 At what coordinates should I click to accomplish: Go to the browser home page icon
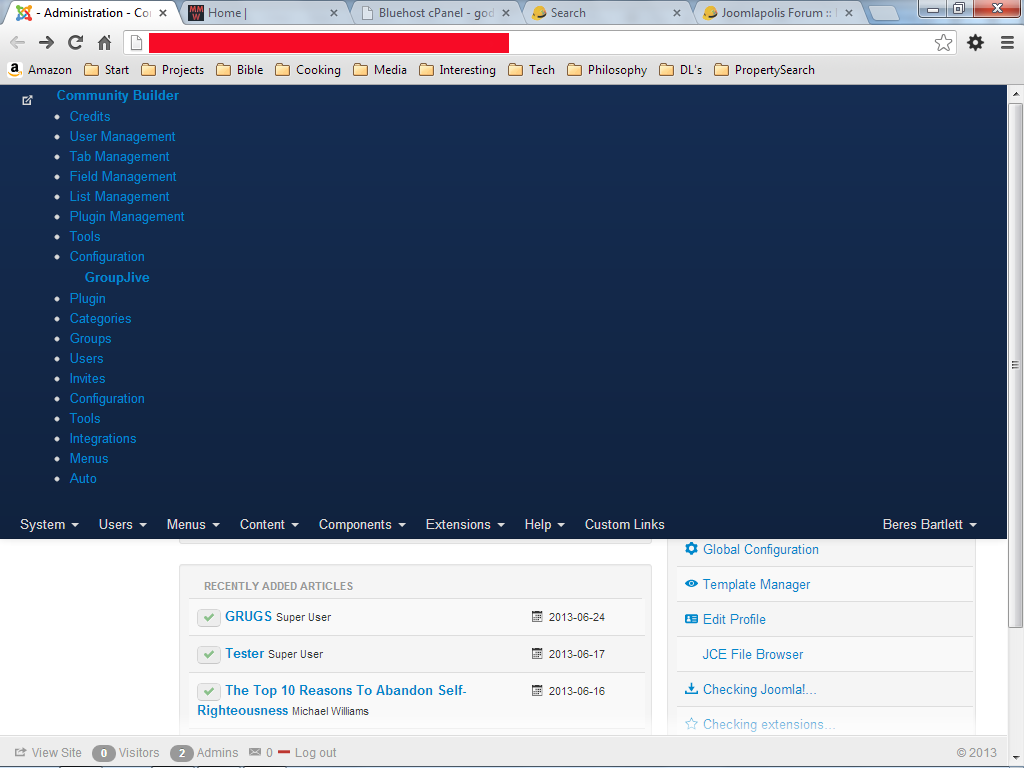point(104,43)
